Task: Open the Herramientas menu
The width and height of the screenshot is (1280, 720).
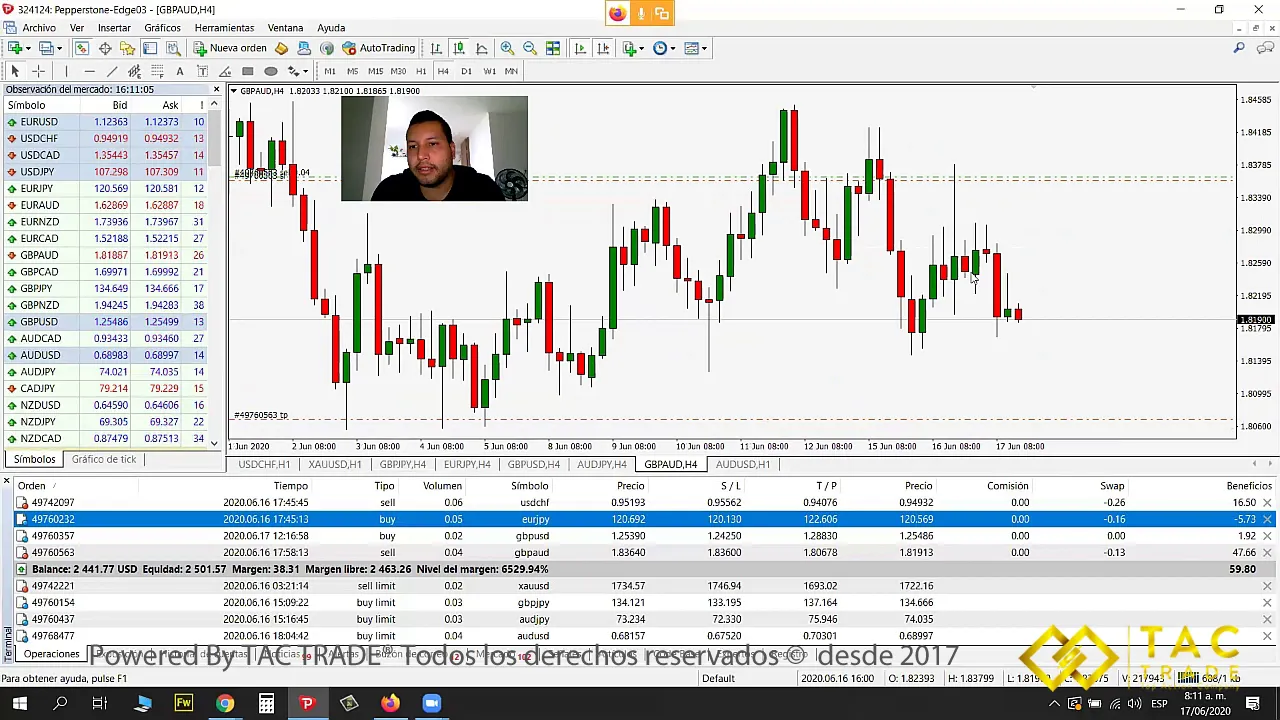Action: [224, 28]
